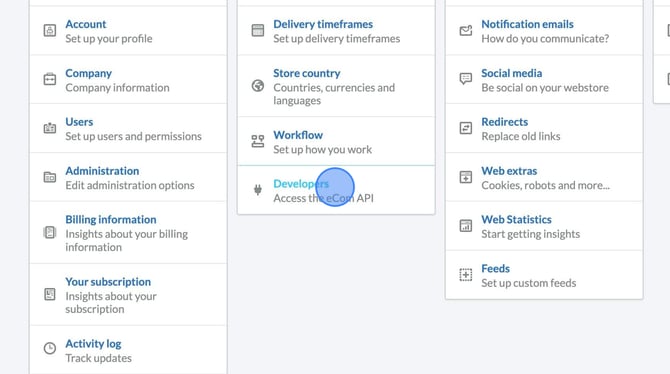
Task: Click 'Insights about your billing information' text
Action: (x=126, y=241)
